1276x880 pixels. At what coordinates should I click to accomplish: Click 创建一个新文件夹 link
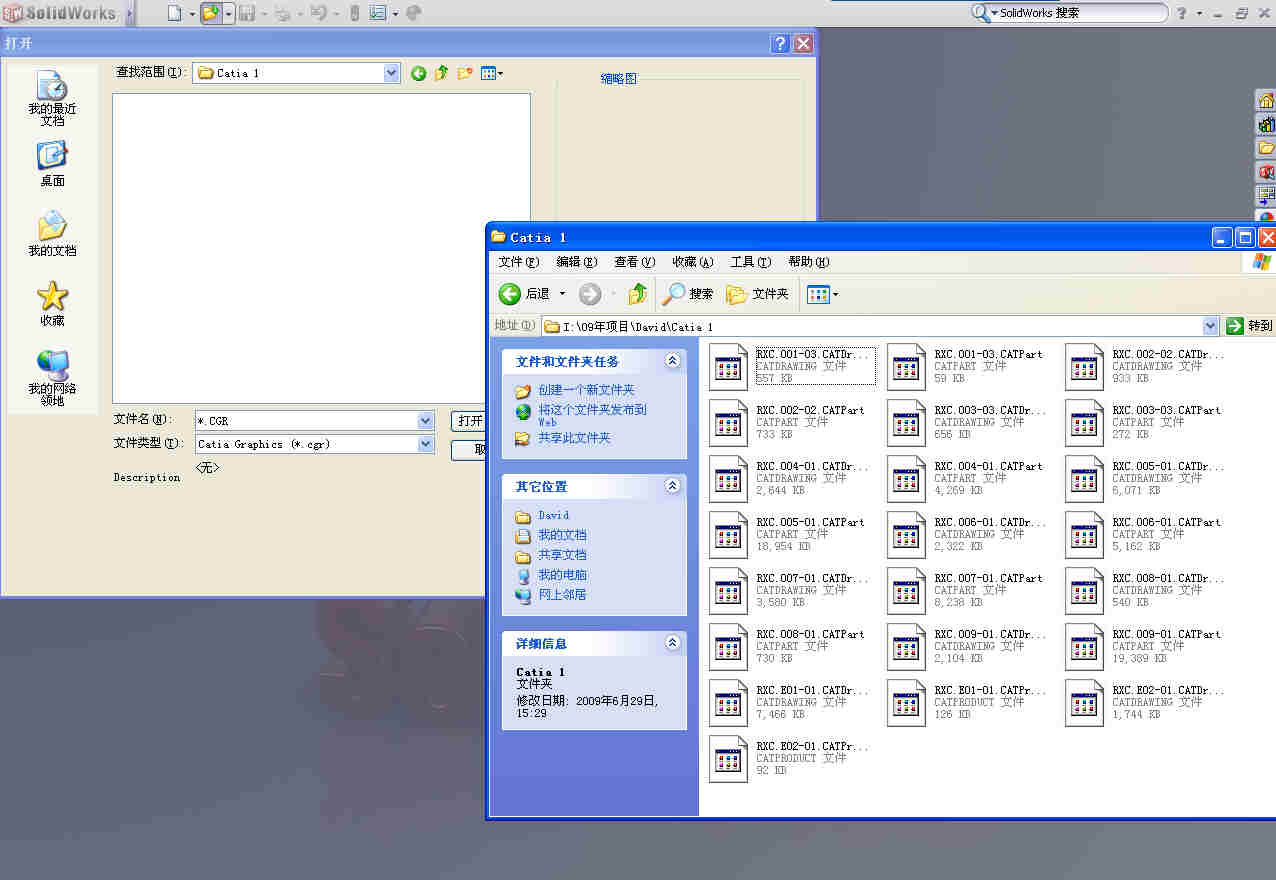tap(586, 390)
